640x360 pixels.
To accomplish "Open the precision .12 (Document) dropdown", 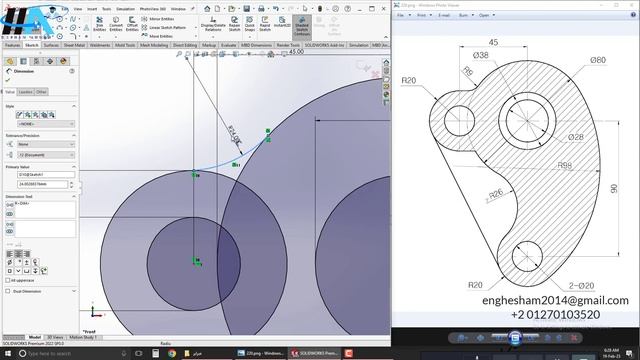I will pyautogui.click(x=46, y=155).
